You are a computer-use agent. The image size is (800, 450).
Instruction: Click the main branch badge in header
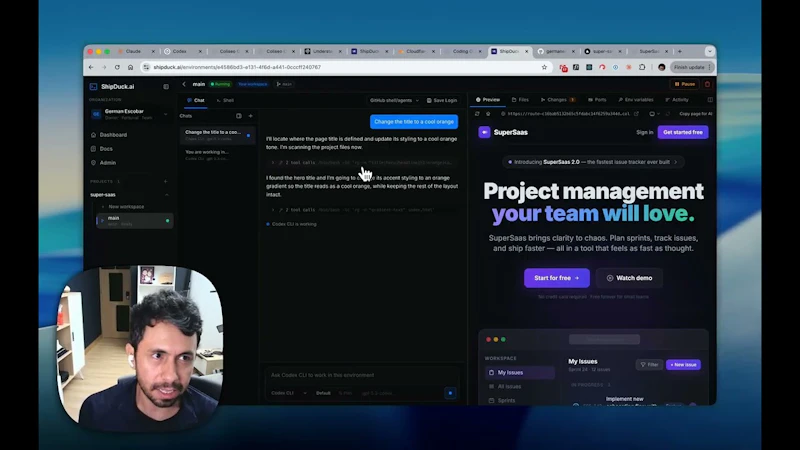[284, 84]
